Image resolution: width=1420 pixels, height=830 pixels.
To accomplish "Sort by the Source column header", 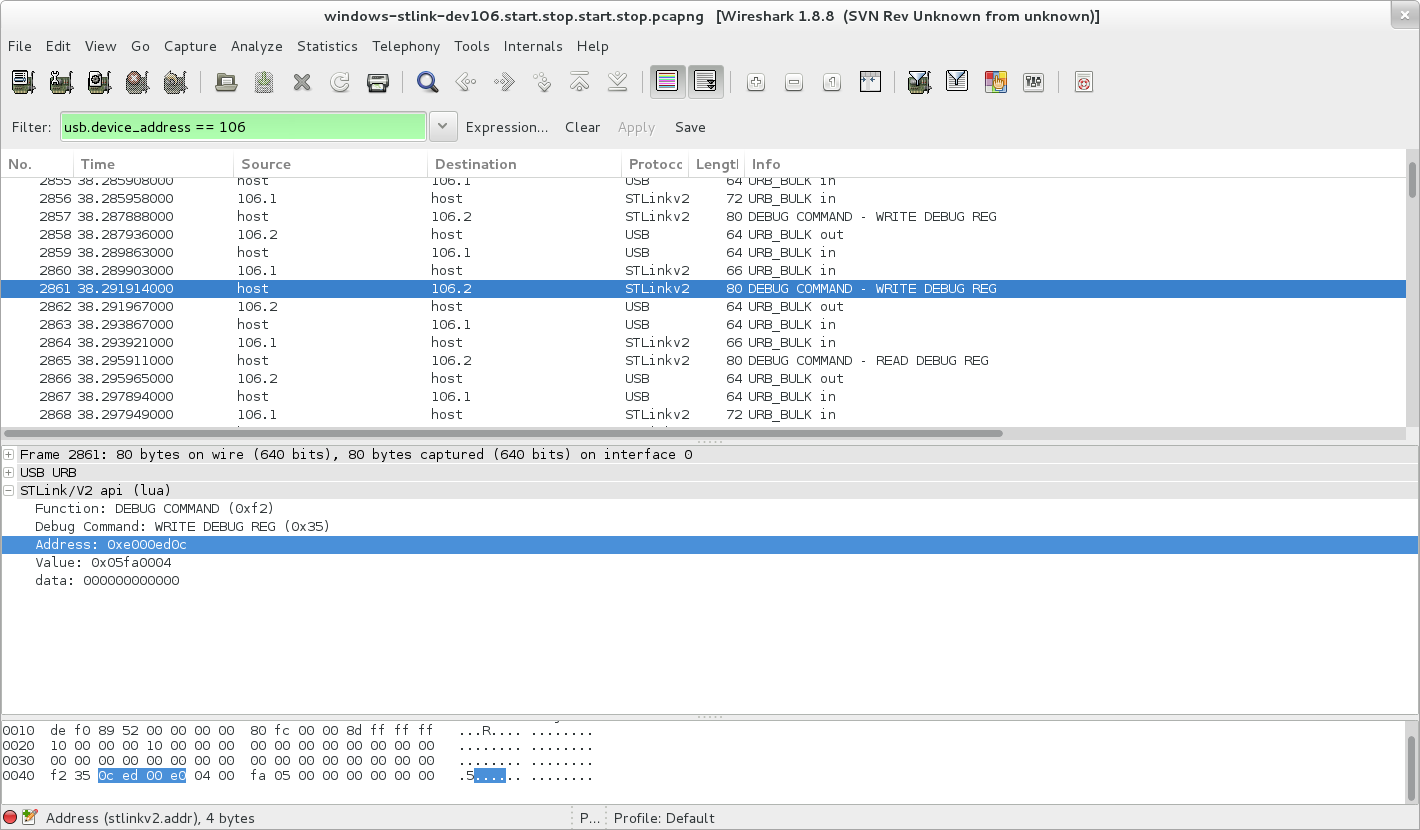I will 330,164.
